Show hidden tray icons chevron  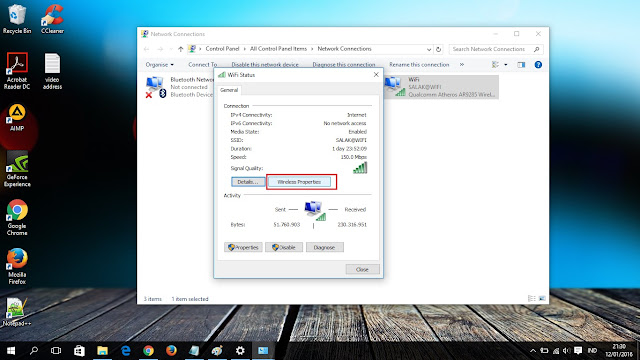click(x=533, y=351)
